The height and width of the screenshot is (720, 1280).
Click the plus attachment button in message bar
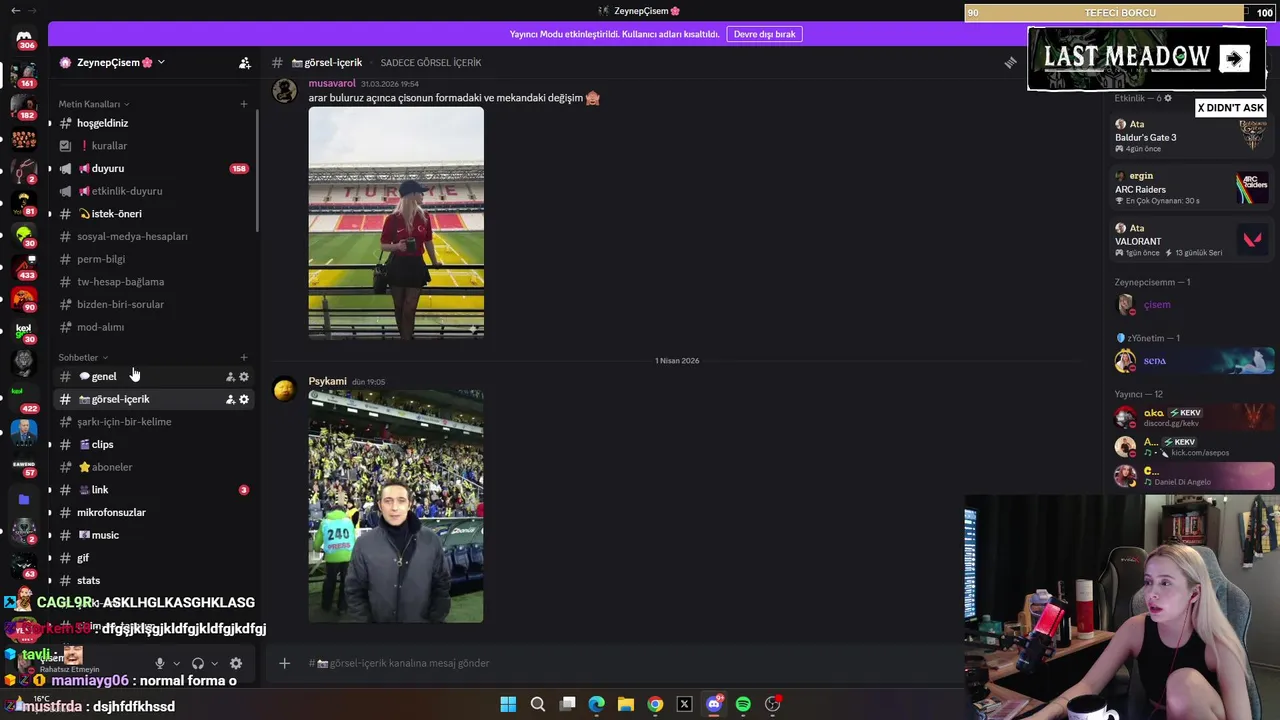pyautogui.click(x=284, y=663)
